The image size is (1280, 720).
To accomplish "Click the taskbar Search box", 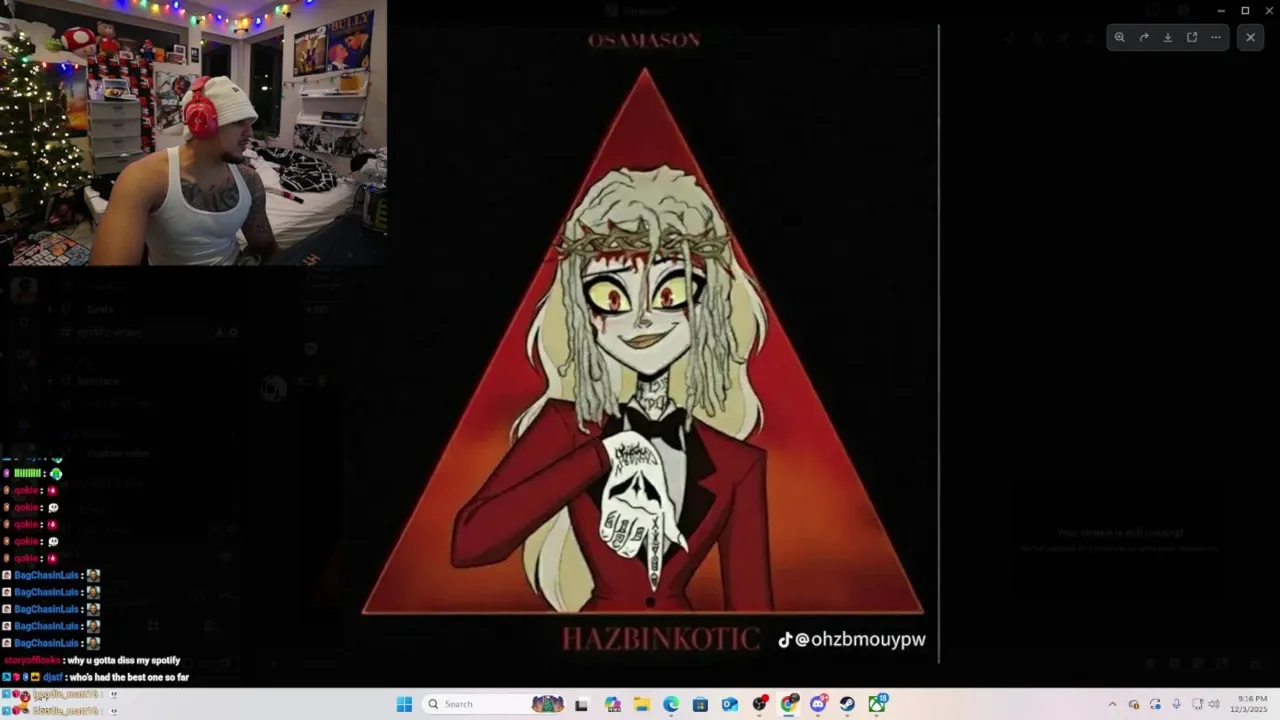I will click(494, 704).
